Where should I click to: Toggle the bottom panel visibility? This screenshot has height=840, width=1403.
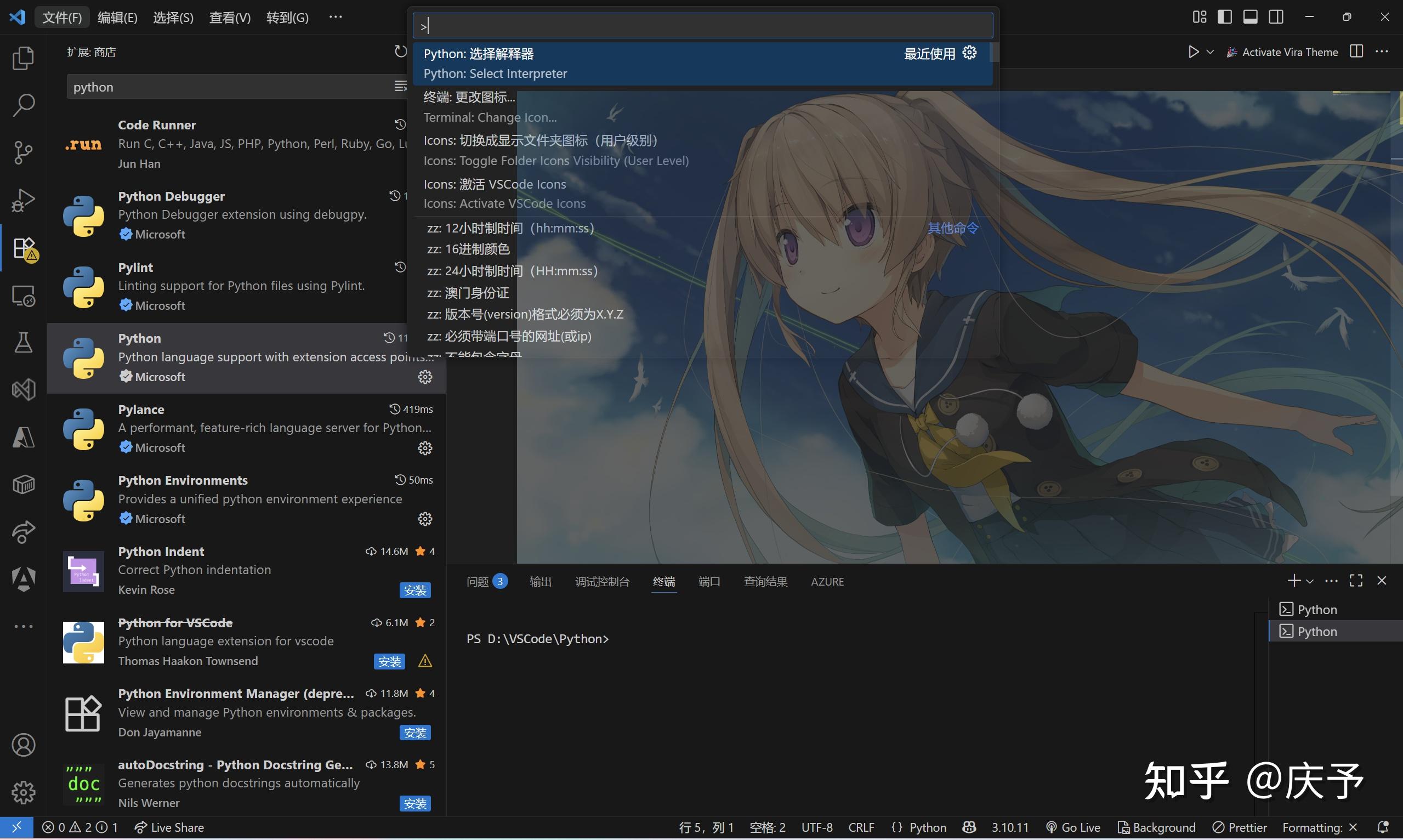1250,16
